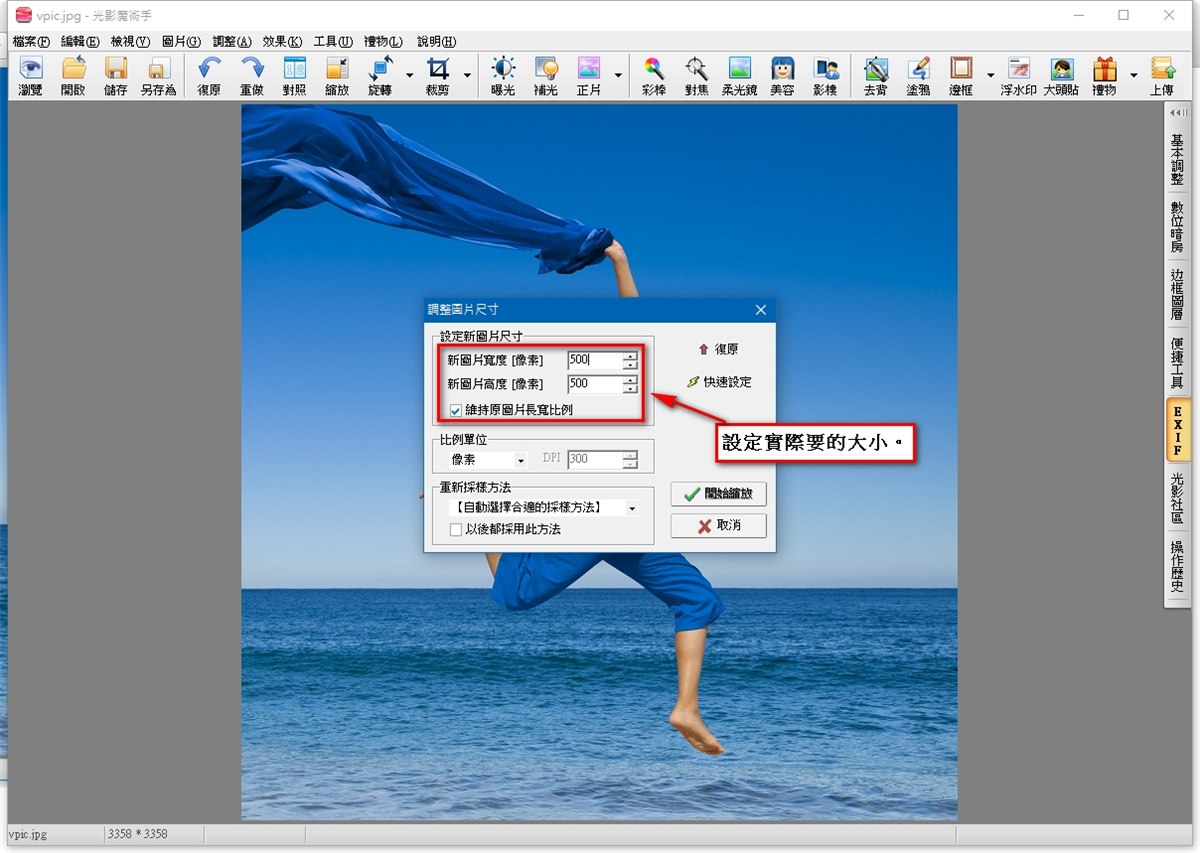Click the 新圖片高度 input field
This screenshot has width=1200, height=853.
coord(594,383)
